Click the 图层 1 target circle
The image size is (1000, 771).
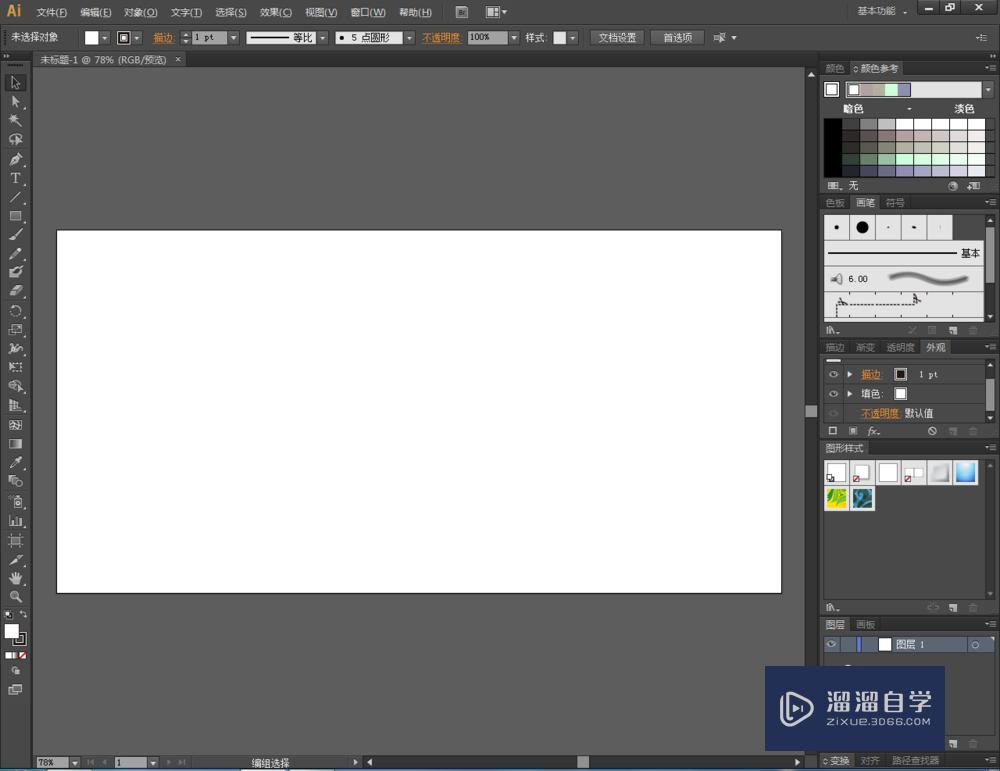point(975,645)
